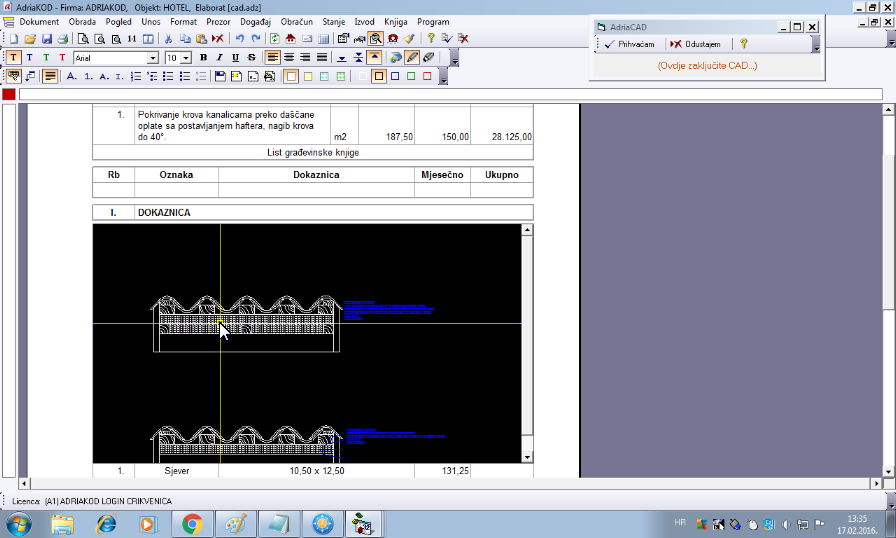Open the Knjiga menu
This screenshot has width=896, height=538.
click(395, 22)
